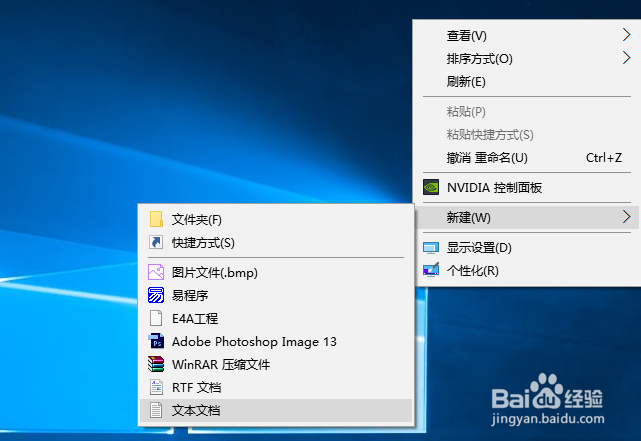Click the text document icon beside 文本文档
The height and width of the screenshot is (441, 641).
156,410
